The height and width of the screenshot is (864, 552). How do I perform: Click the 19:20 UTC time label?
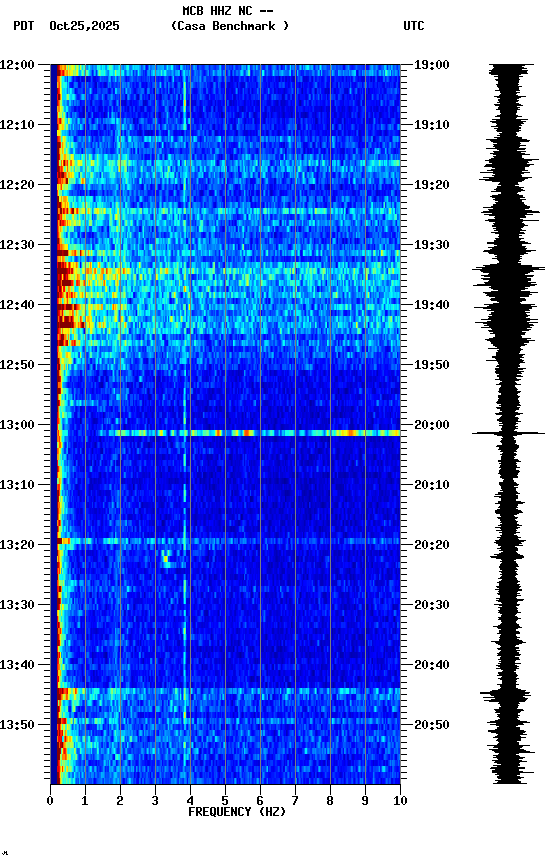(x=431, y=185)
